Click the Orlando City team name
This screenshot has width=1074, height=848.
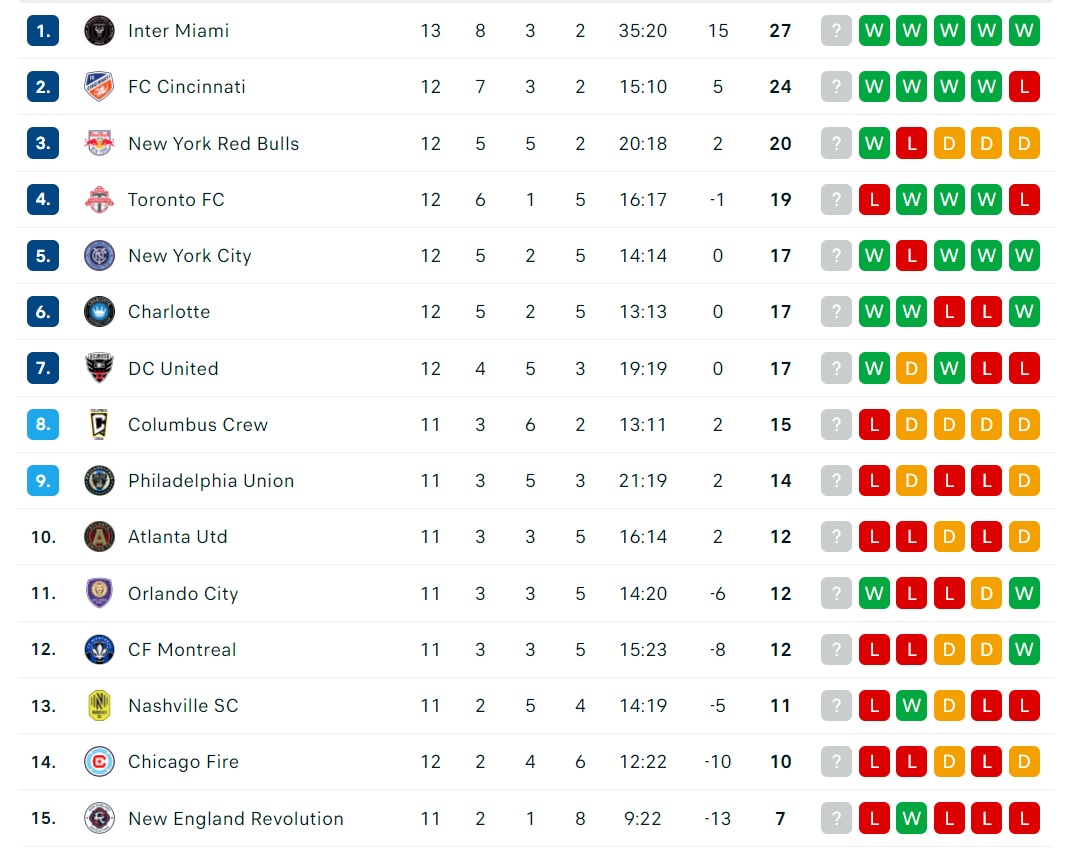click(183, 593)
